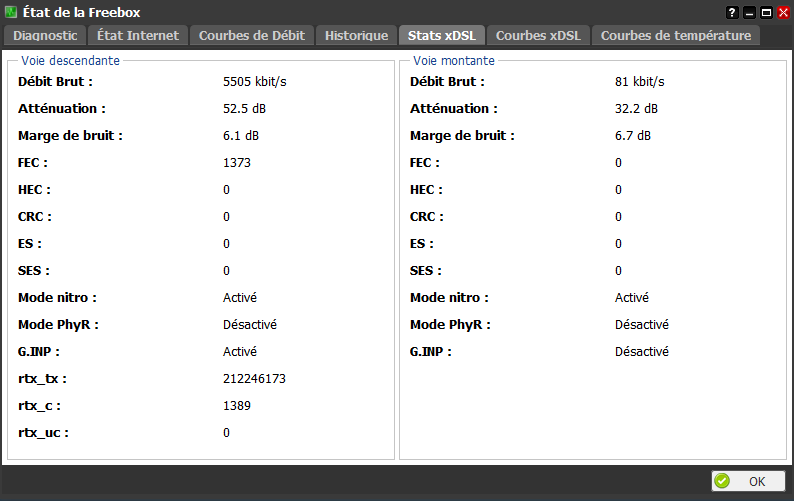
Task: Click the downstream Débit Brut label
Action: point(55,82)
